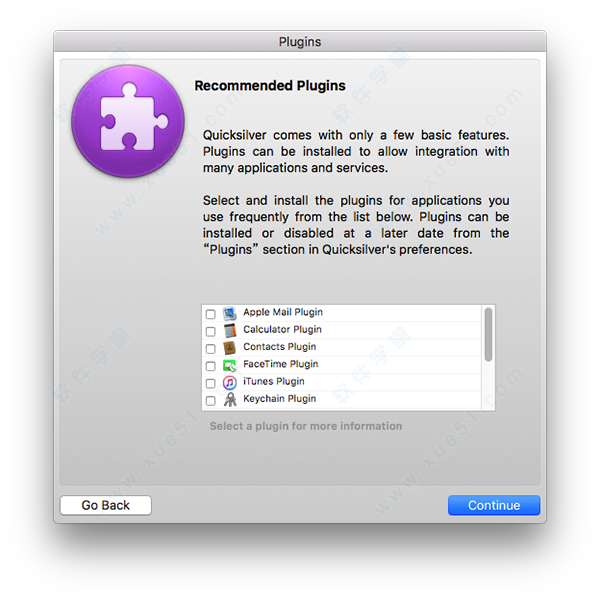Click the Plugins window title bar
Viewport: 600px width, 600px height.
(300, 41)
